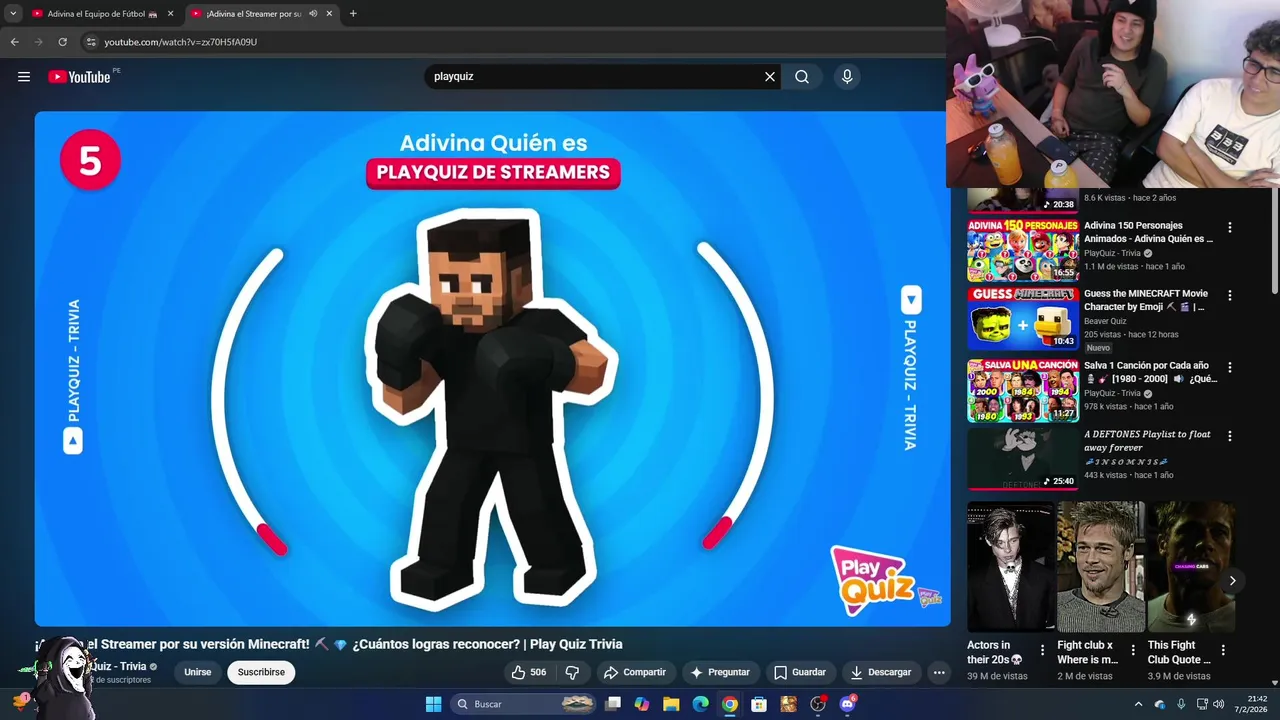The height and width of the screenshot is (720, 1280).
Task: Open the Guess MINECRAFT Movie thumbnail
Action: pos(1022,319)
